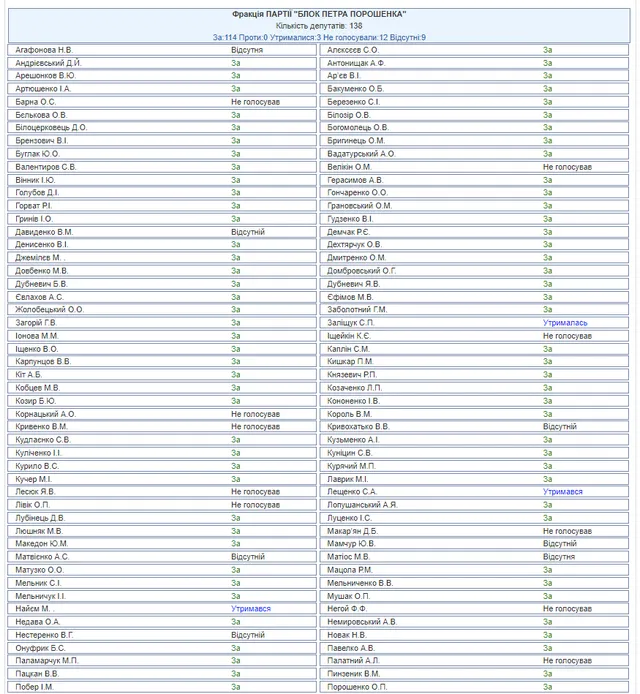This screenshot has width=640, height=694.
Task: Click the name Дубневич Я.В.
Action: click(x=354, y=284)
